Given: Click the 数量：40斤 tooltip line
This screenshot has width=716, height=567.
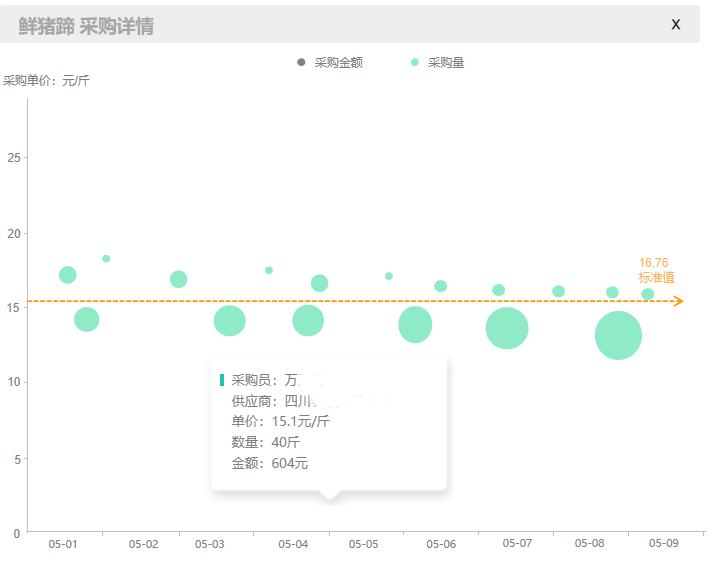Looking at the screenshot, I should (x=265, y=442).
